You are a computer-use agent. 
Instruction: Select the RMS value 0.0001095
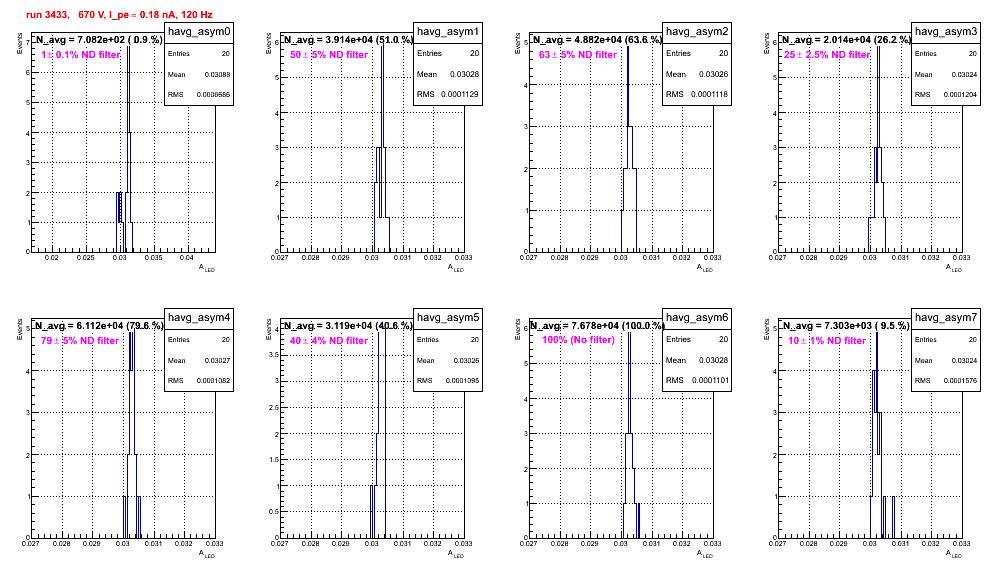462,381
